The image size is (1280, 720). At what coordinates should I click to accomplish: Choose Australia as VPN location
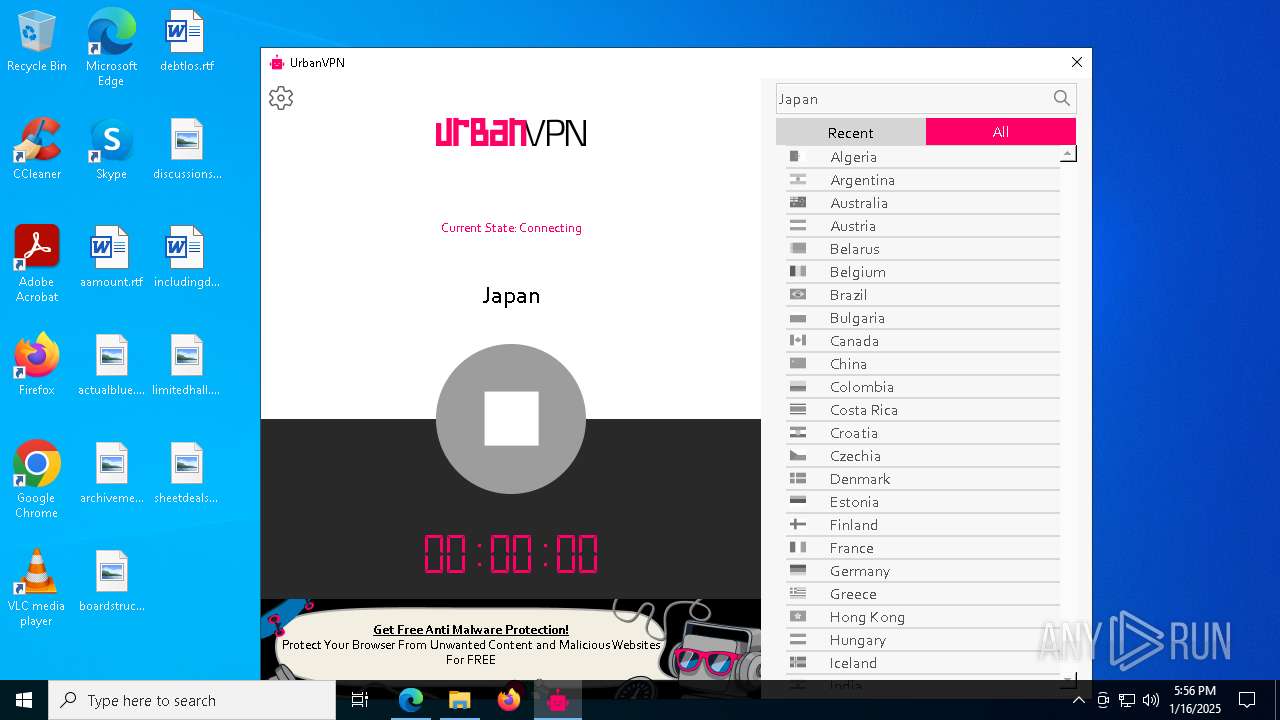point(923,203)
